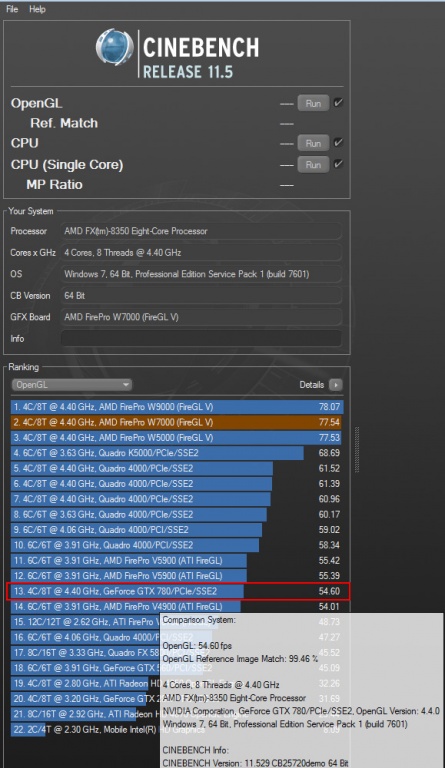Screen dimensions: 445x768
Task: Select ranking row 9 at 4.06 GHz Quadro 4000
Action: (x=176, y=529)
